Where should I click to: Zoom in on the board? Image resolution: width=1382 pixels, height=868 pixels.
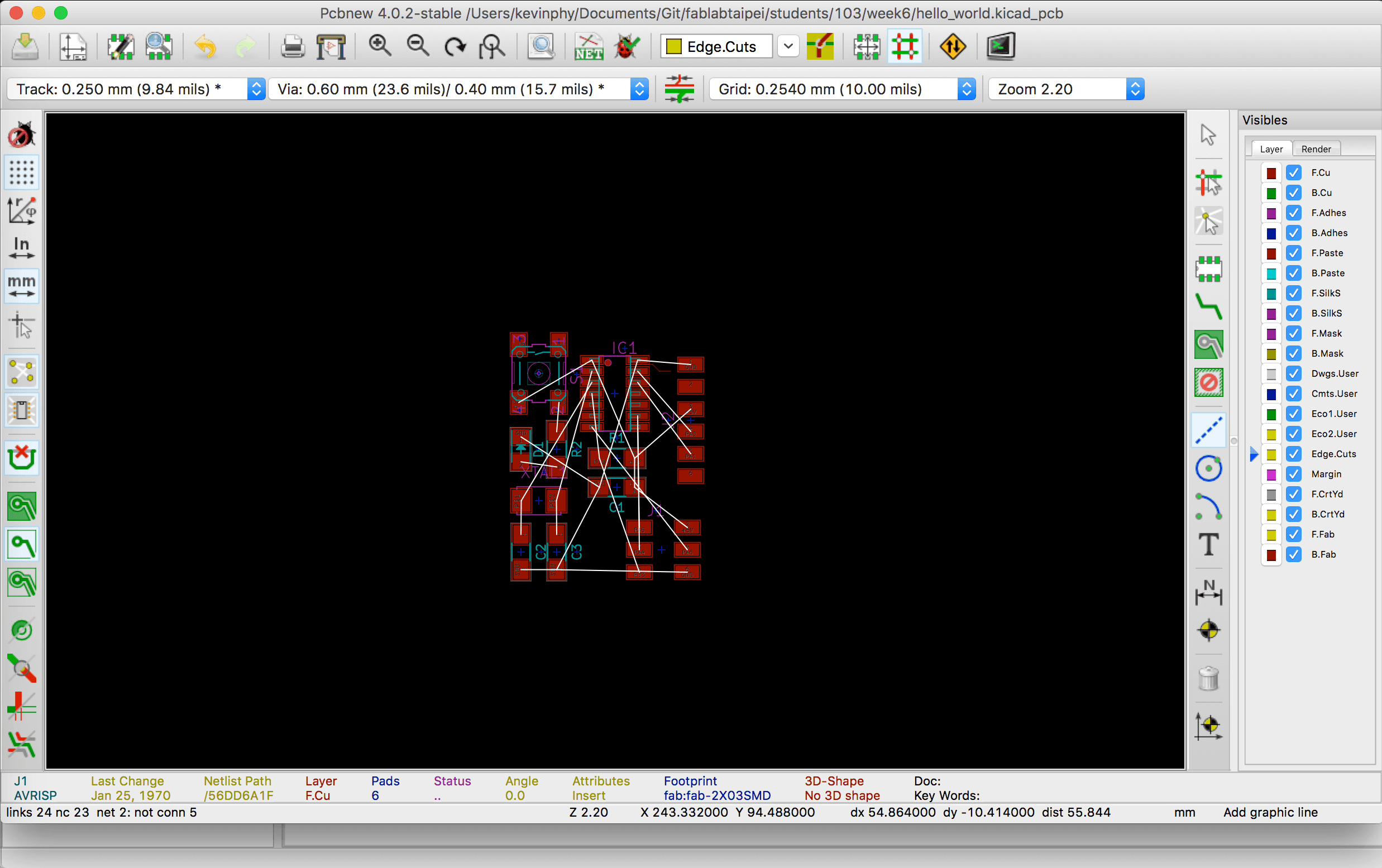pos(379,46)
